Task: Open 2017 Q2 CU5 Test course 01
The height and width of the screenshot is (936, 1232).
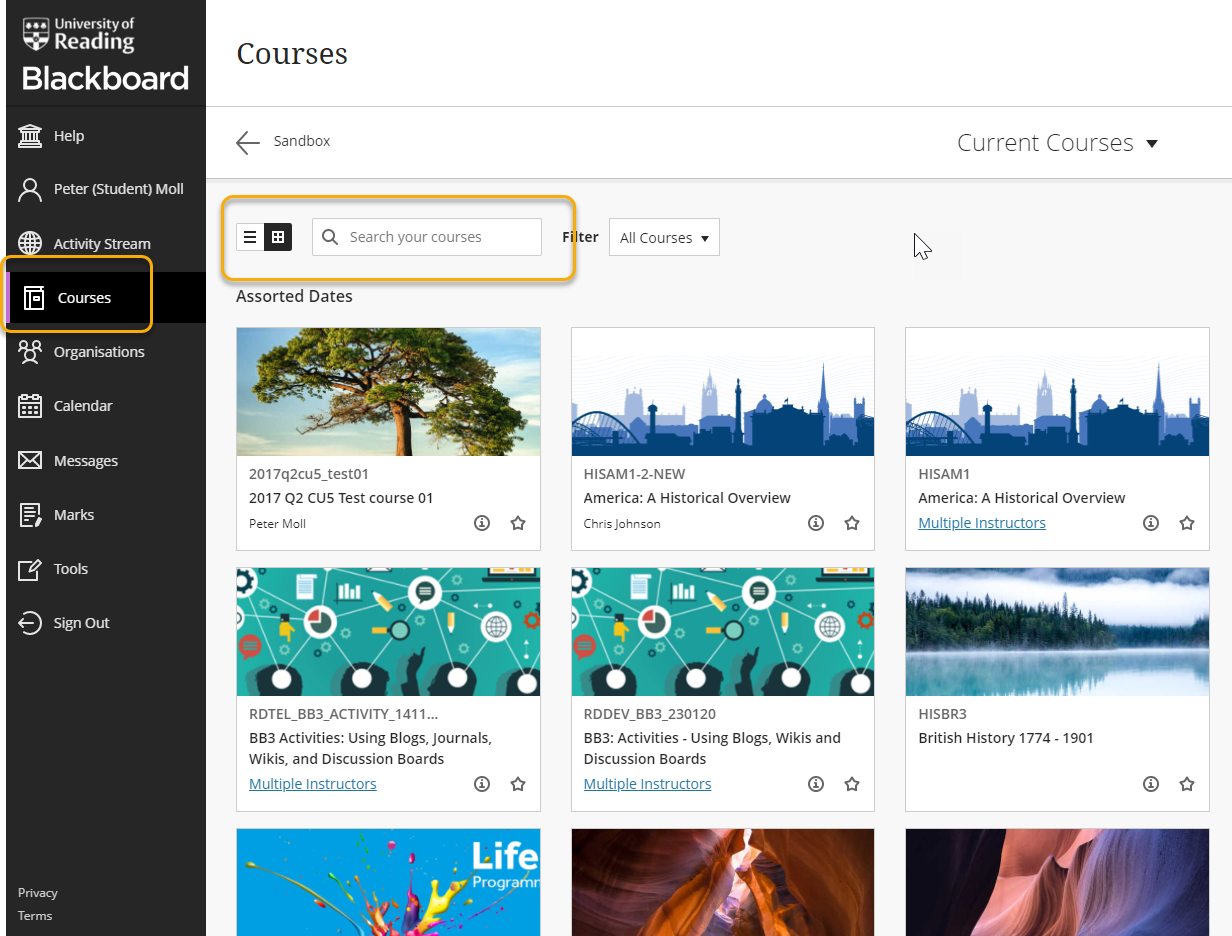Action: pyautogui.click(x=341, y=498)
